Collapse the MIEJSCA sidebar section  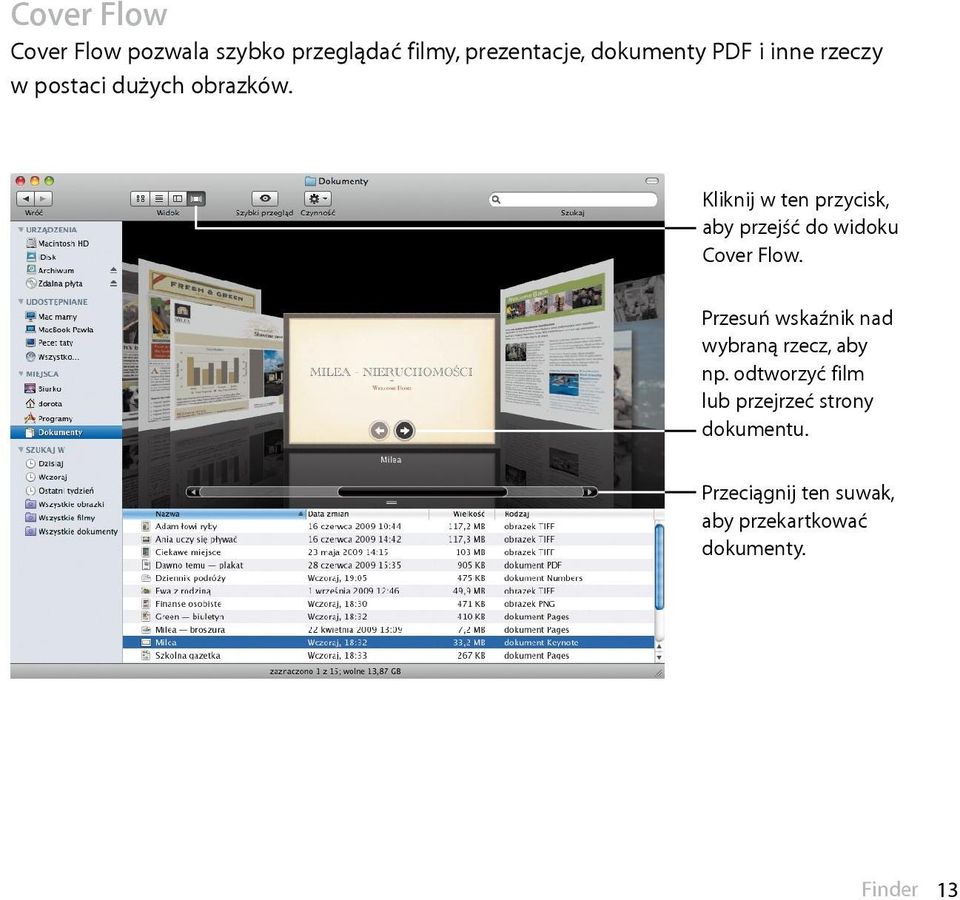pos(21,373)
